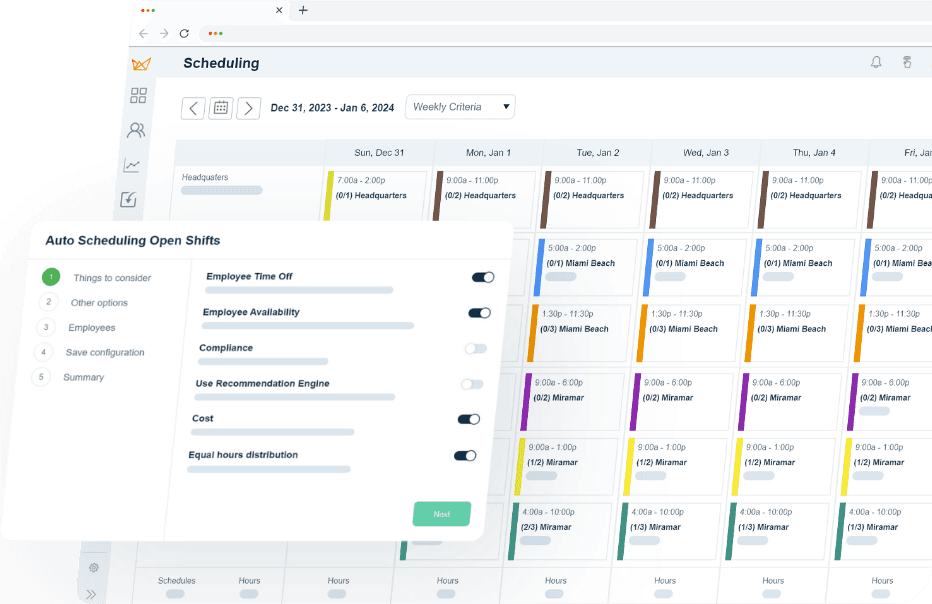This screenshot has height=604, width=932.
Task: Click the user profile icon top right
Action: click(x=907, y=62)
